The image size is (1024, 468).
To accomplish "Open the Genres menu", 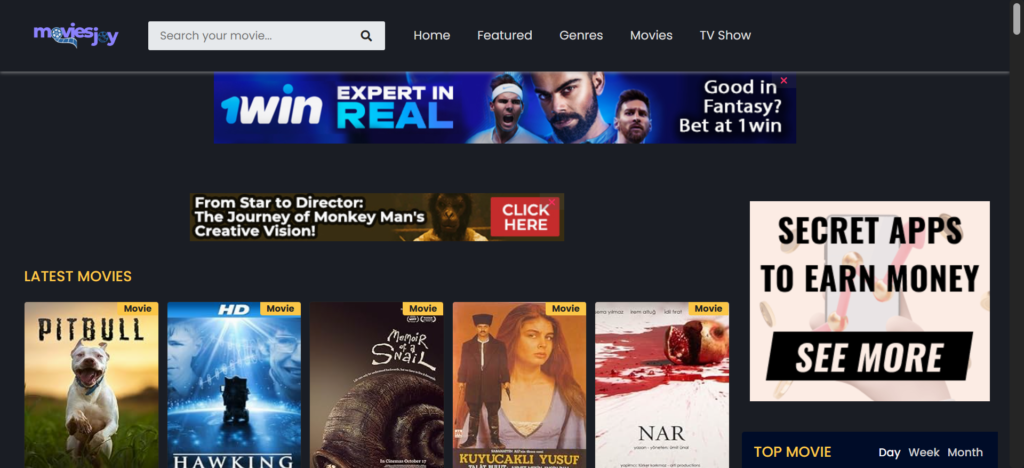I will [x=581, y=35].
